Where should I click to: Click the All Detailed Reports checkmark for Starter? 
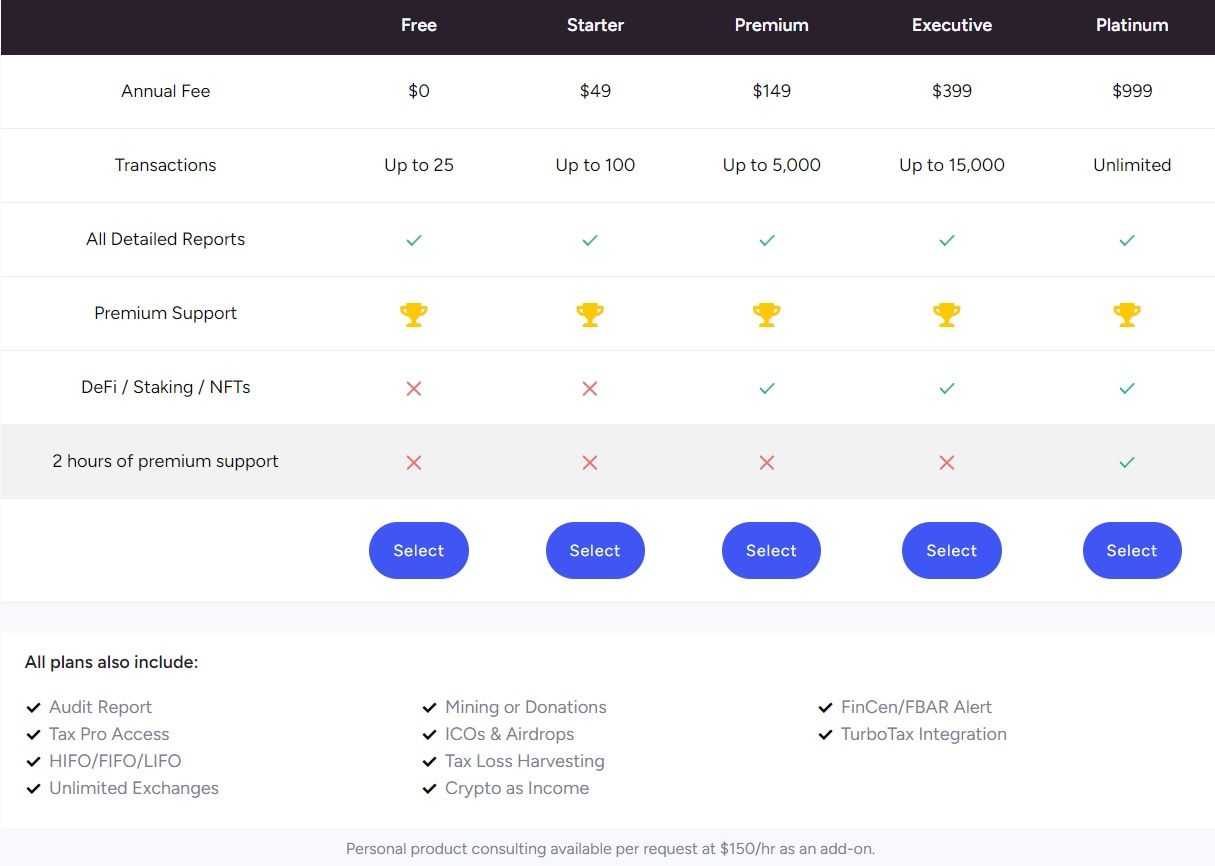(x=590, y=240)
